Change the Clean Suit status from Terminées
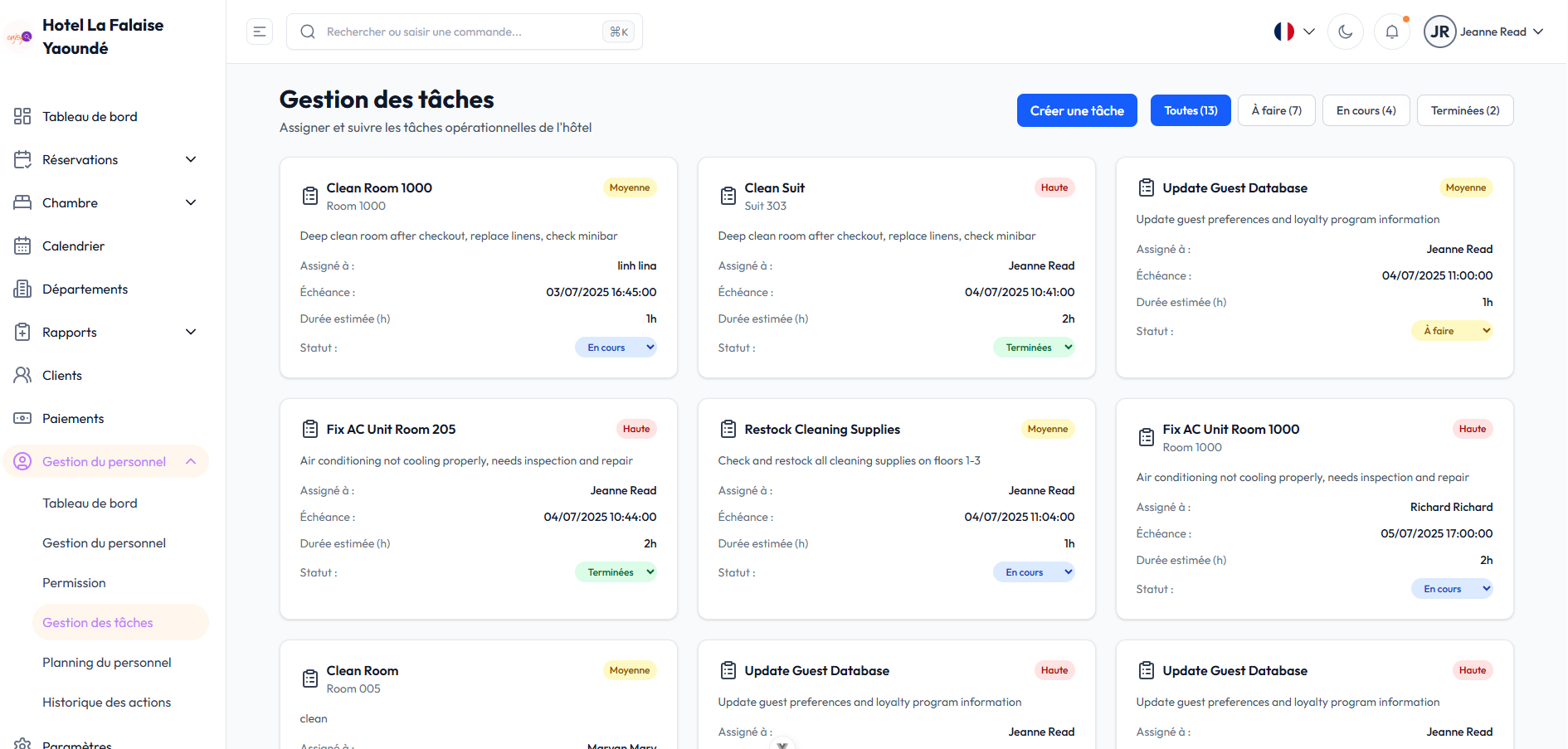The height and width of the screenshot is (749, 1568). point(1034,348)
